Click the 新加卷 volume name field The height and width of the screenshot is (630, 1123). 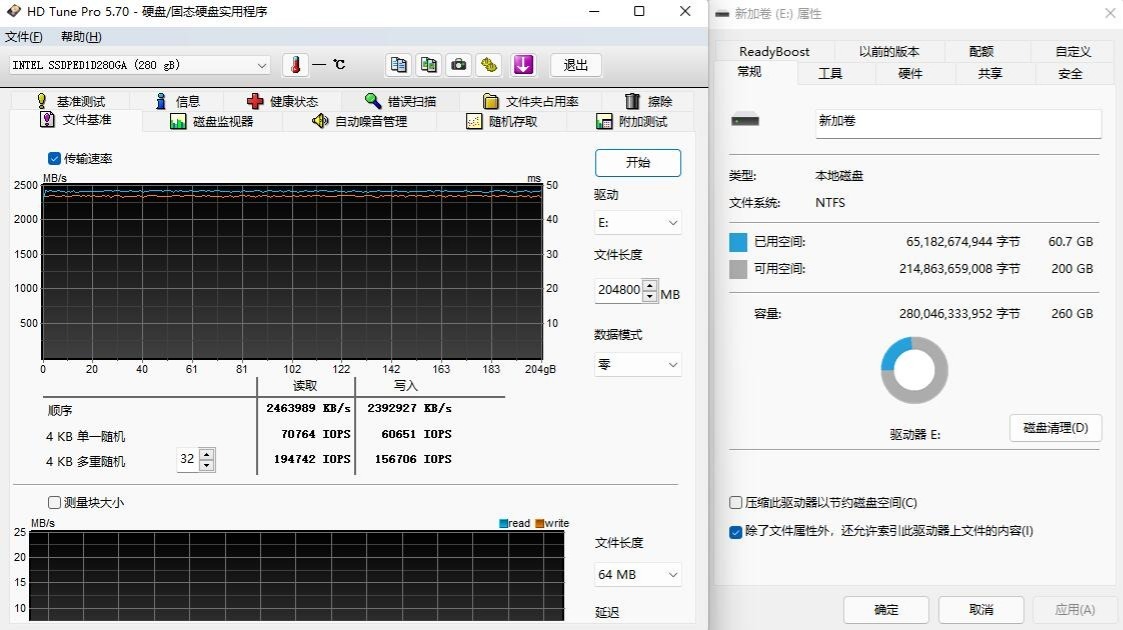point(957,122)
